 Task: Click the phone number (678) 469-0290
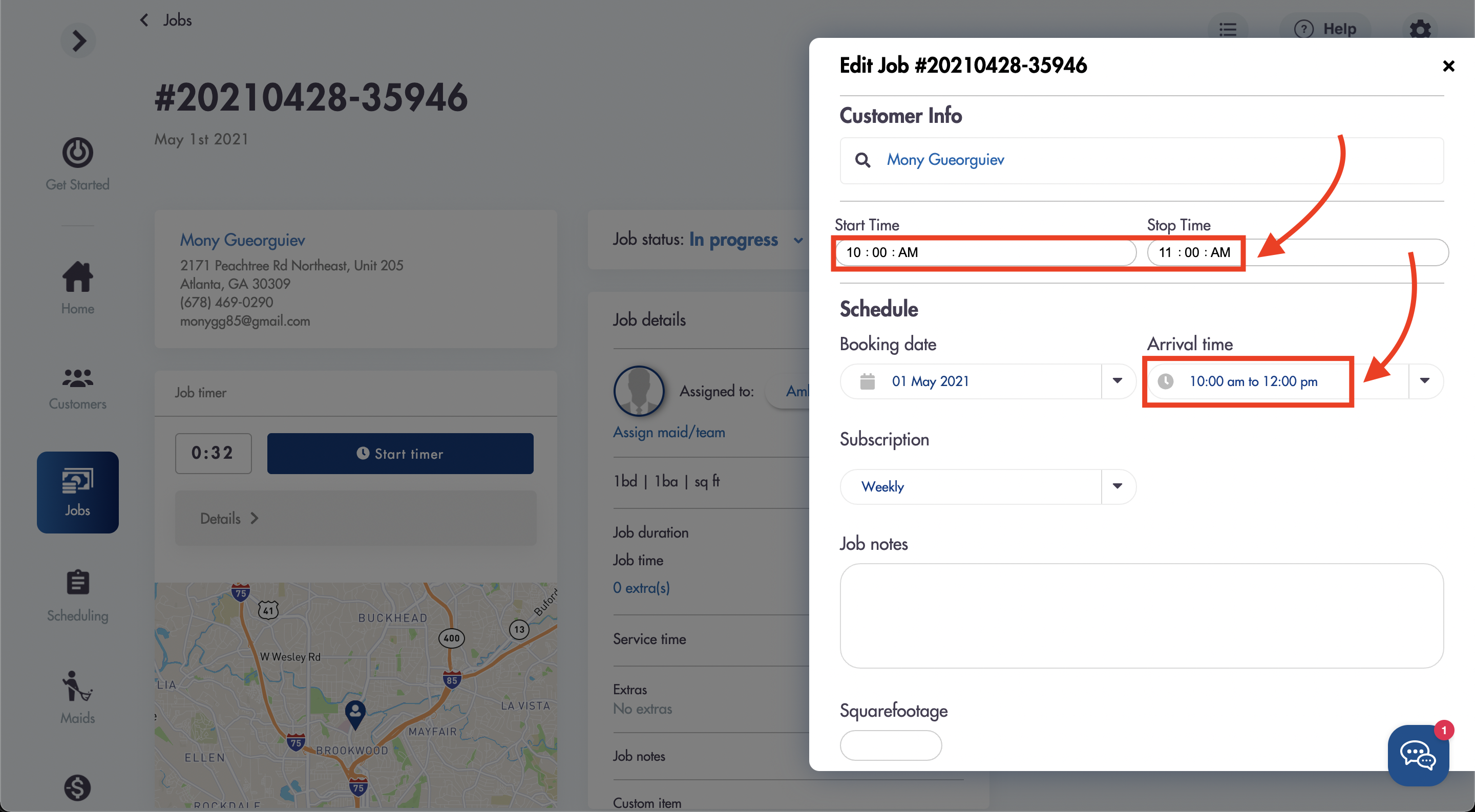coord(226,303)
